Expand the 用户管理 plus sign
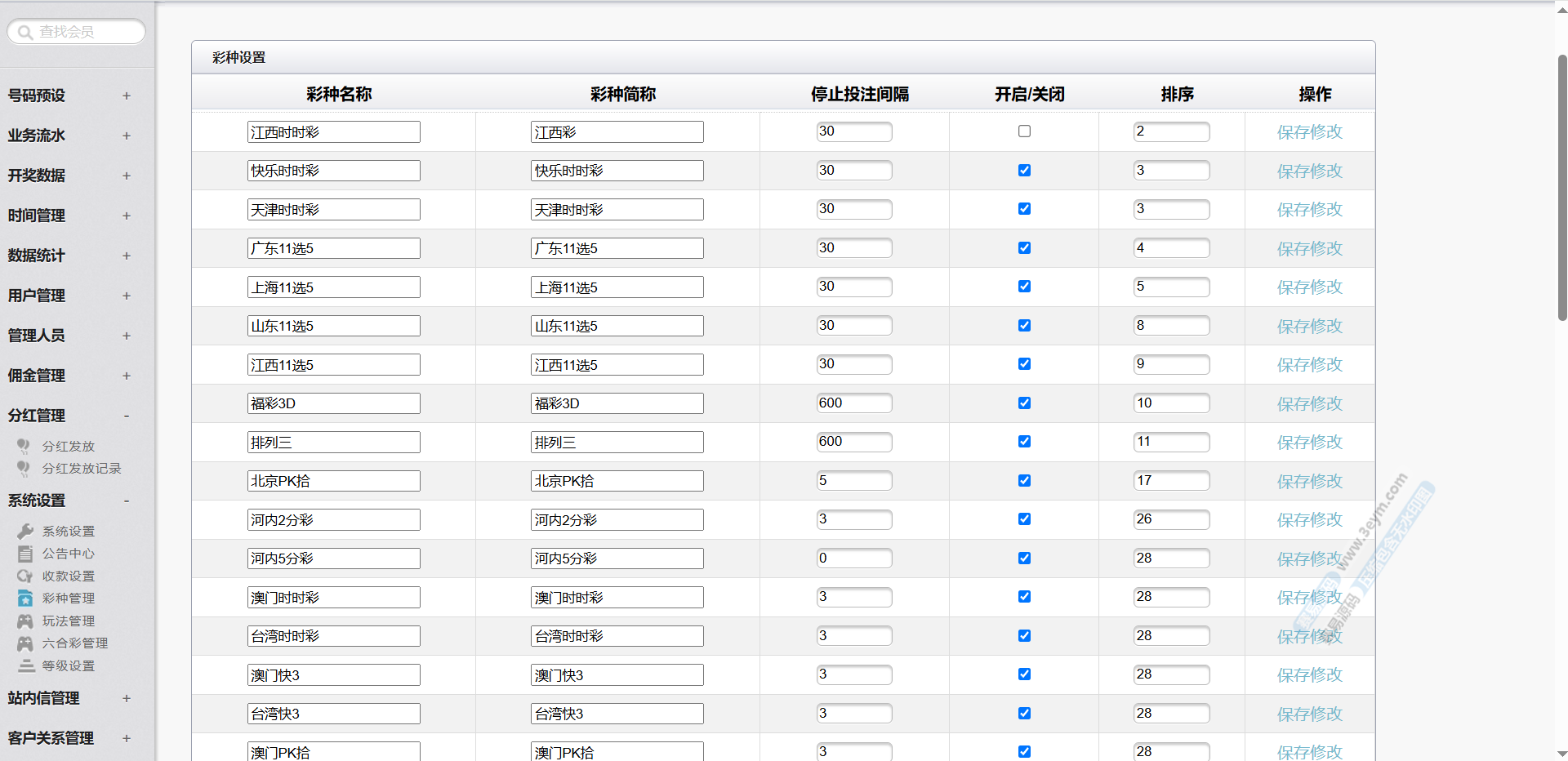Viewport: 1568px width, 761px height. 127,296
